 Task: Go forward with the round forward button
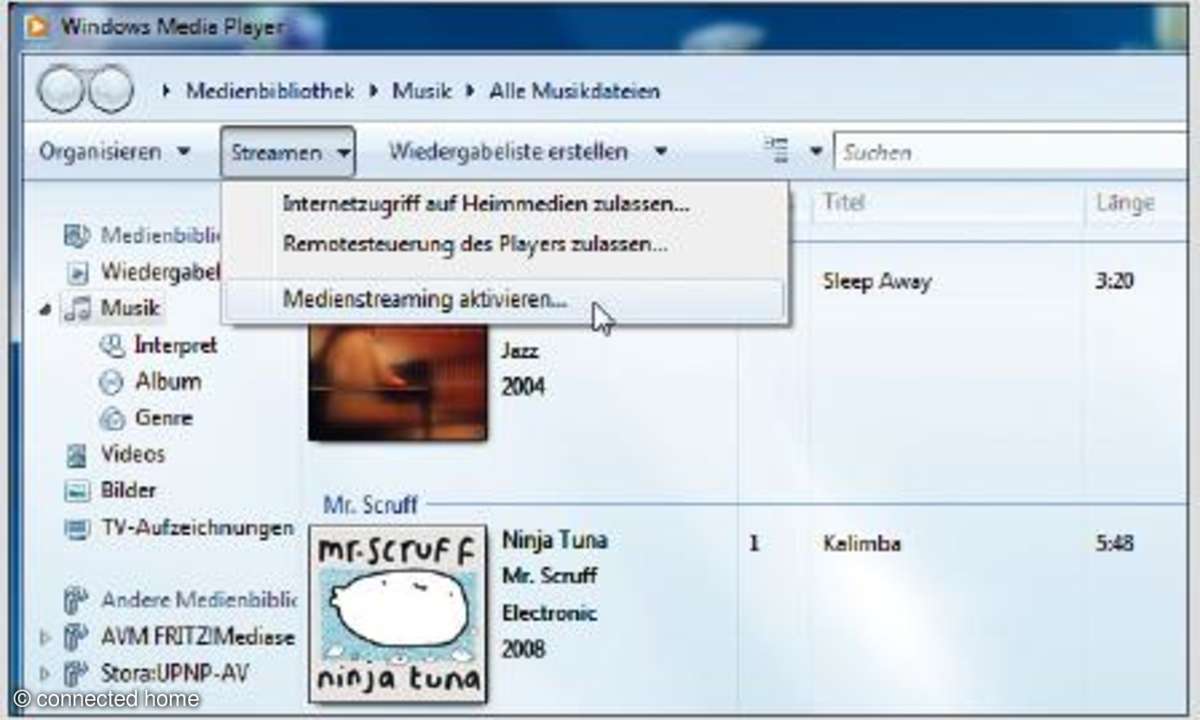pos(109,89)
